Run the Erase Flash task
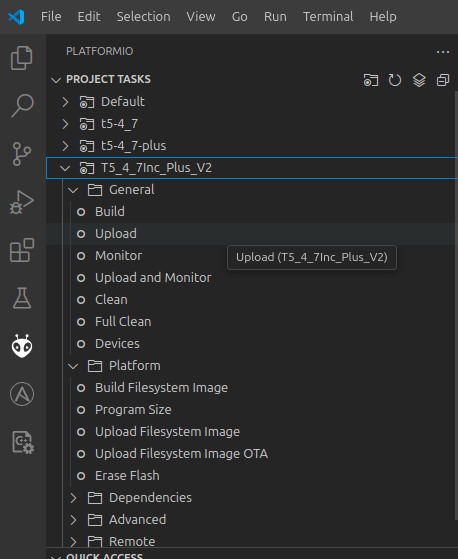The height and width of the screenshot is (559, 458). click(x=127, y=476)
